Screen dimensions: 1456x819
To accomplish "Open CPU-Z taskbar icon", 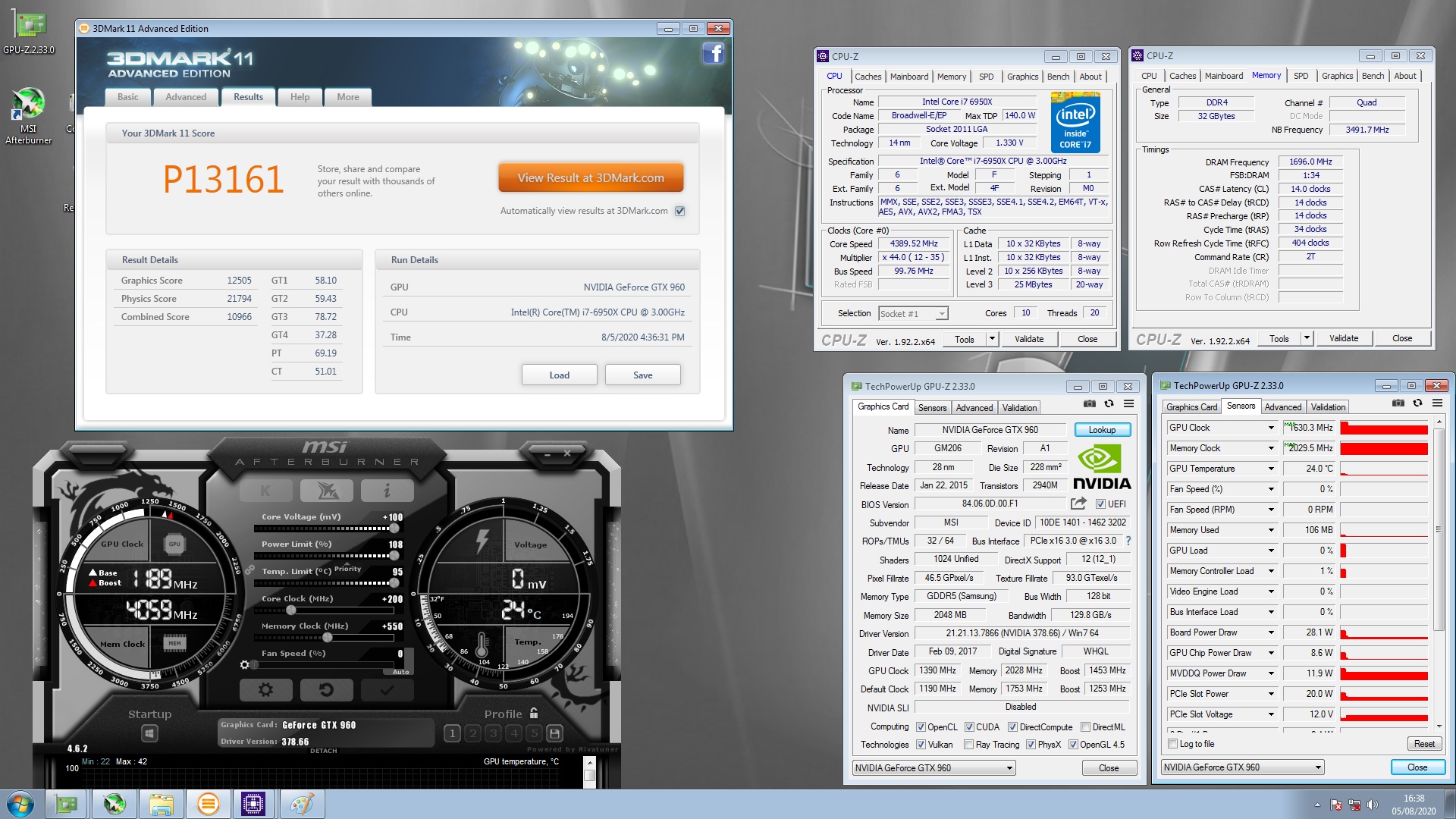I will [x=253, y=804].
